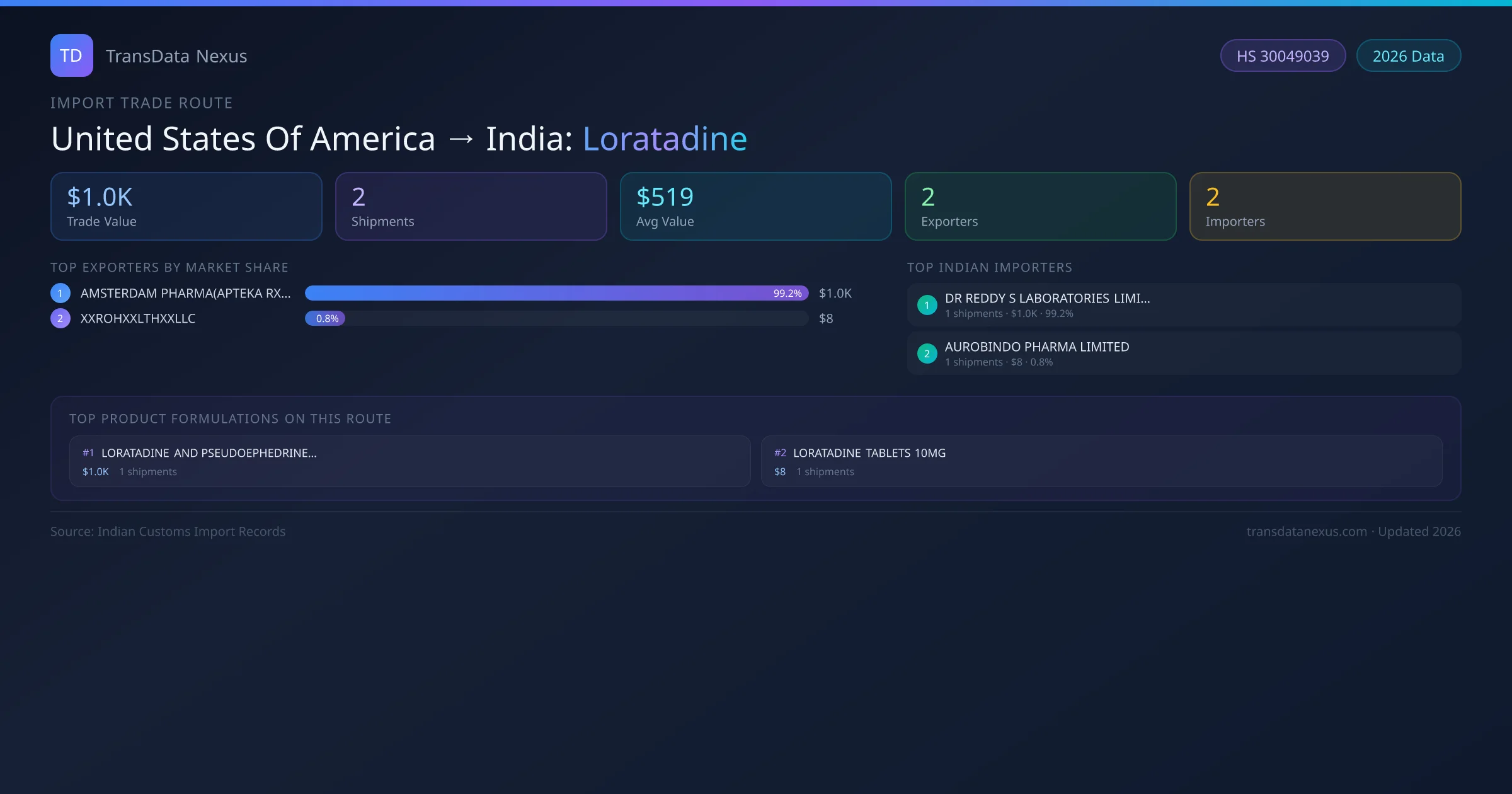Open the DR REDDY S LABORATORIES importer entry

pos(1183,304)
